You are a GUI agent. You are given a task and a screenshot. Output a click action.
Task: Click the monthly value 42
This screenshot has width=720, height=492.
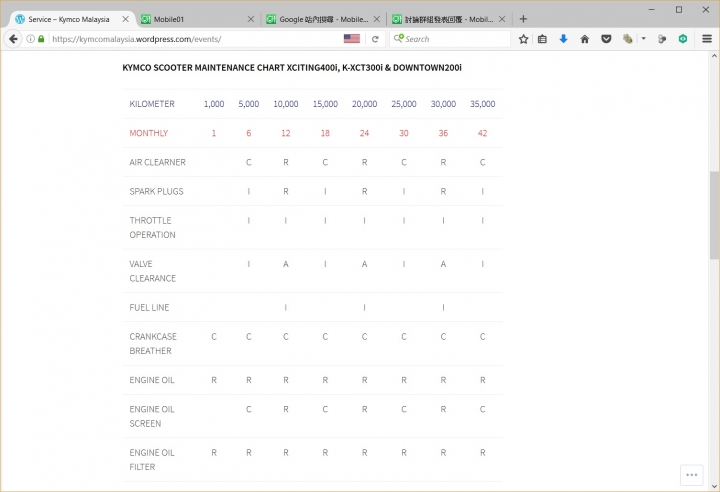(x=483, y=133)
